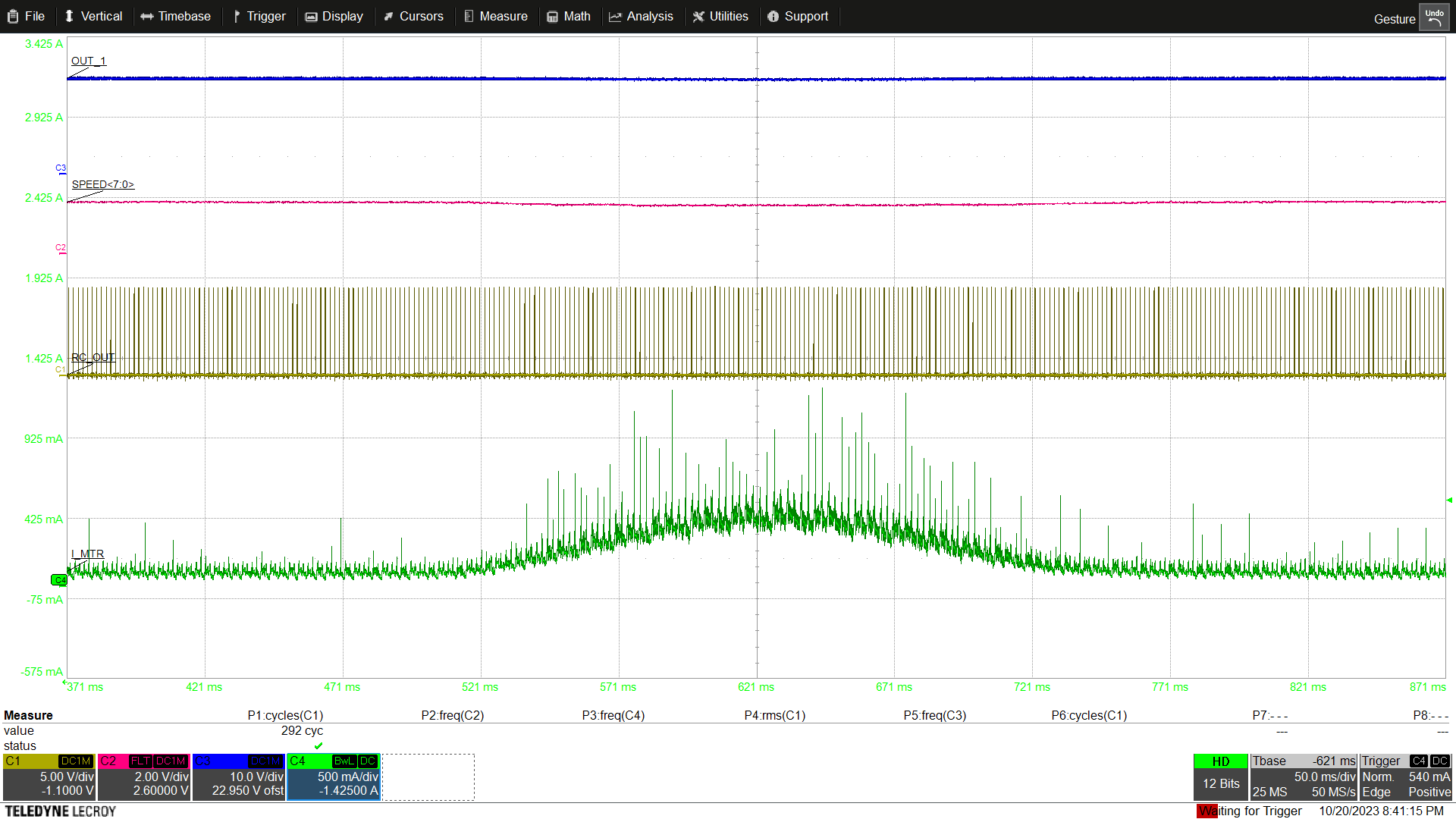1456x819 pixels.
Task: Click the Math menu icon
Action: (552, 17)
